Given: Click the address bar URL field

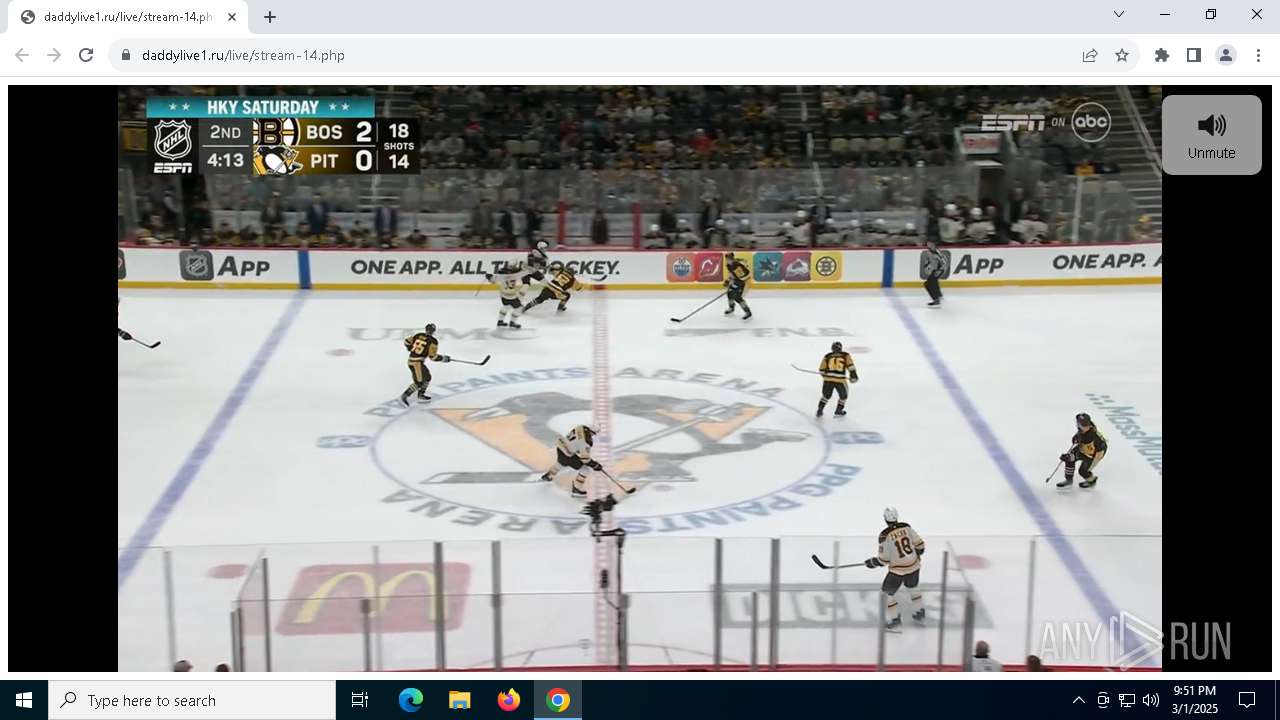Looking at the screenshot, I should (600, 55).
